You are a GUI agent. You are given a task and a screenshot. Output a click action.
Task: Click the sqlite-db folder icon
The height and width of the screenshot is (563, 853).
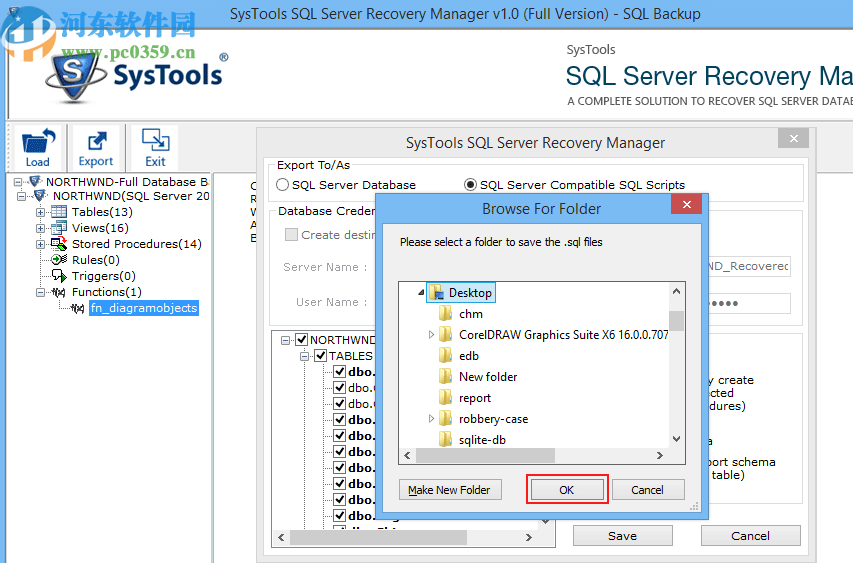click(x=446, y=439)
